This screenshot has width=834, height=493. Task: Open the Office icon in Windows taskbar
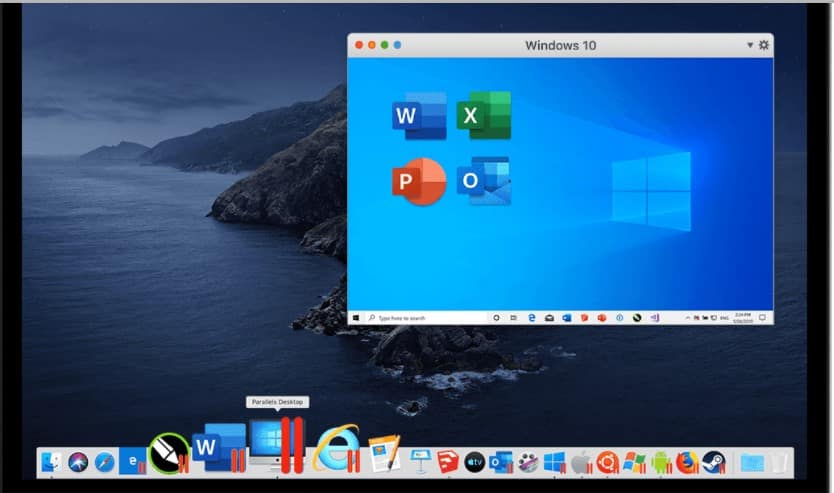(x=585, y=318)
